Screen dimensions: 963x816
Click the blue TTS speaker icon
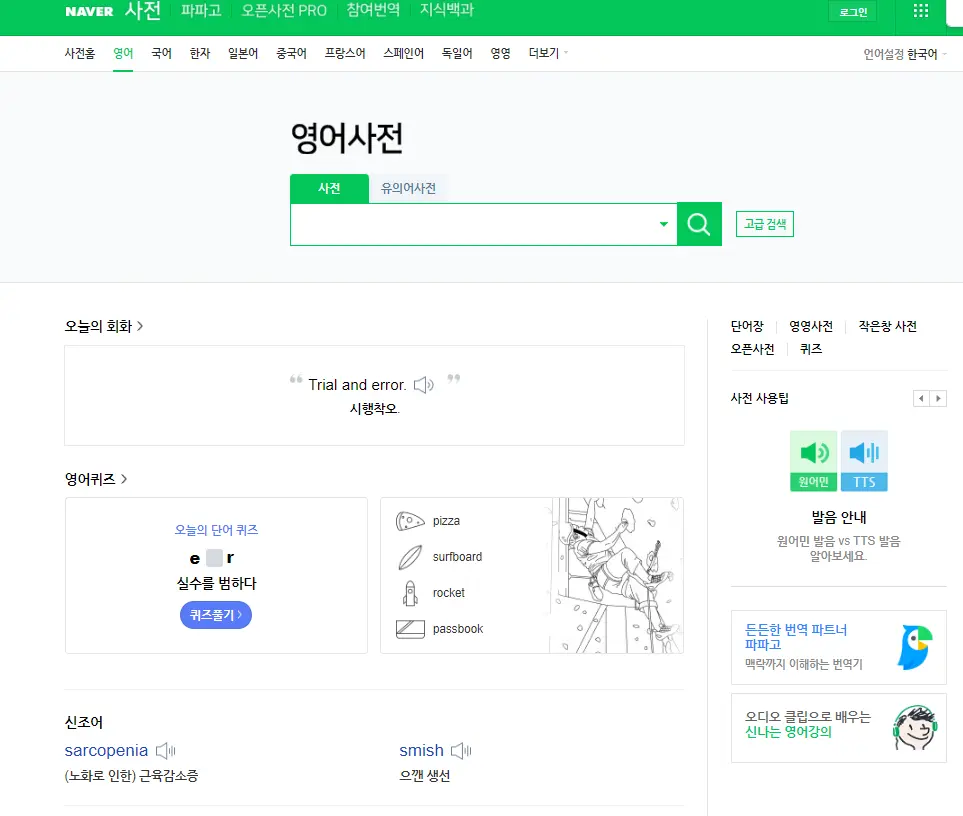[864, 461]
